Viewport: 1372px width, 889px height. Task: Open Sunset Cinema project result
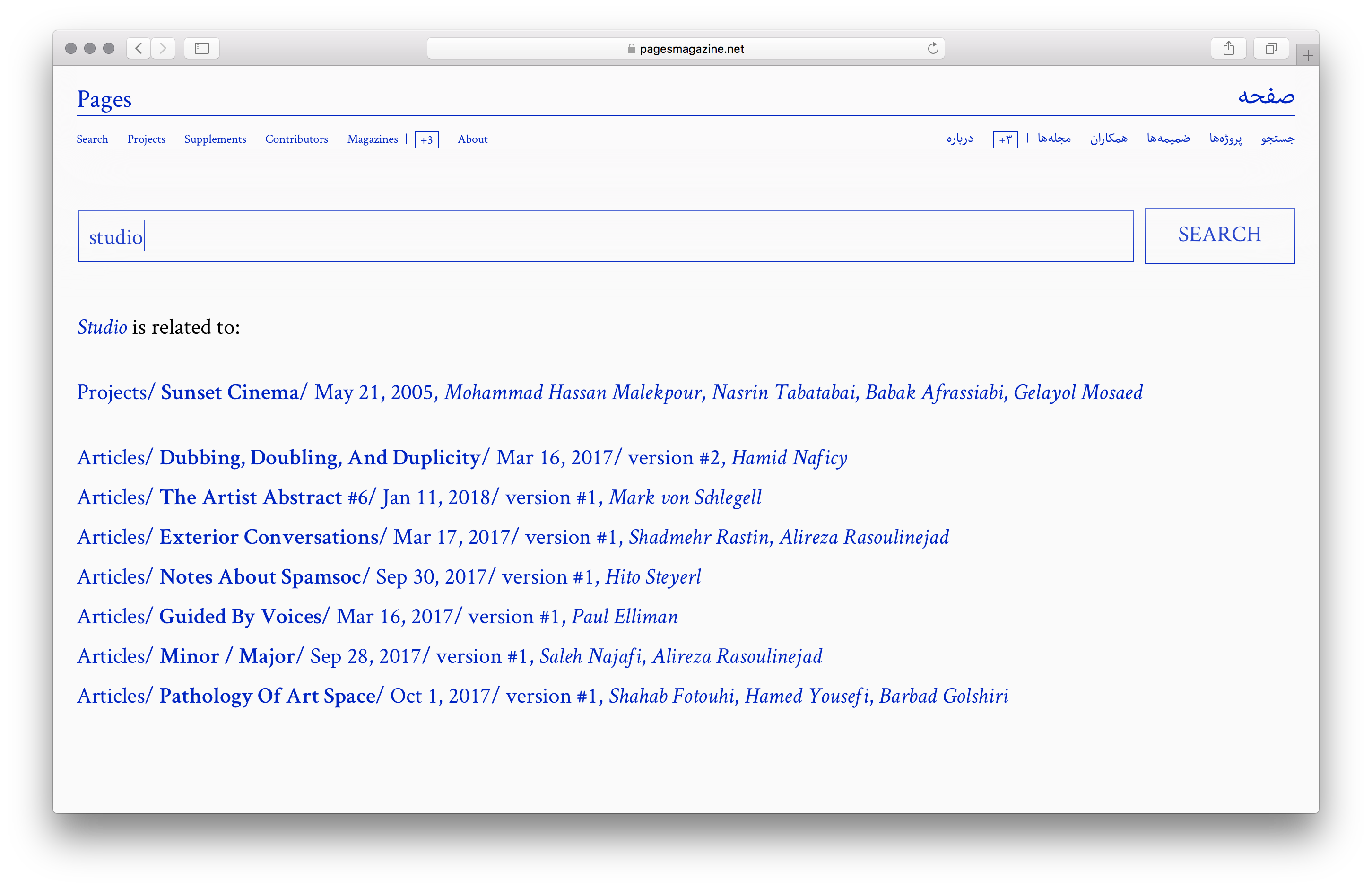pos(229,392)
